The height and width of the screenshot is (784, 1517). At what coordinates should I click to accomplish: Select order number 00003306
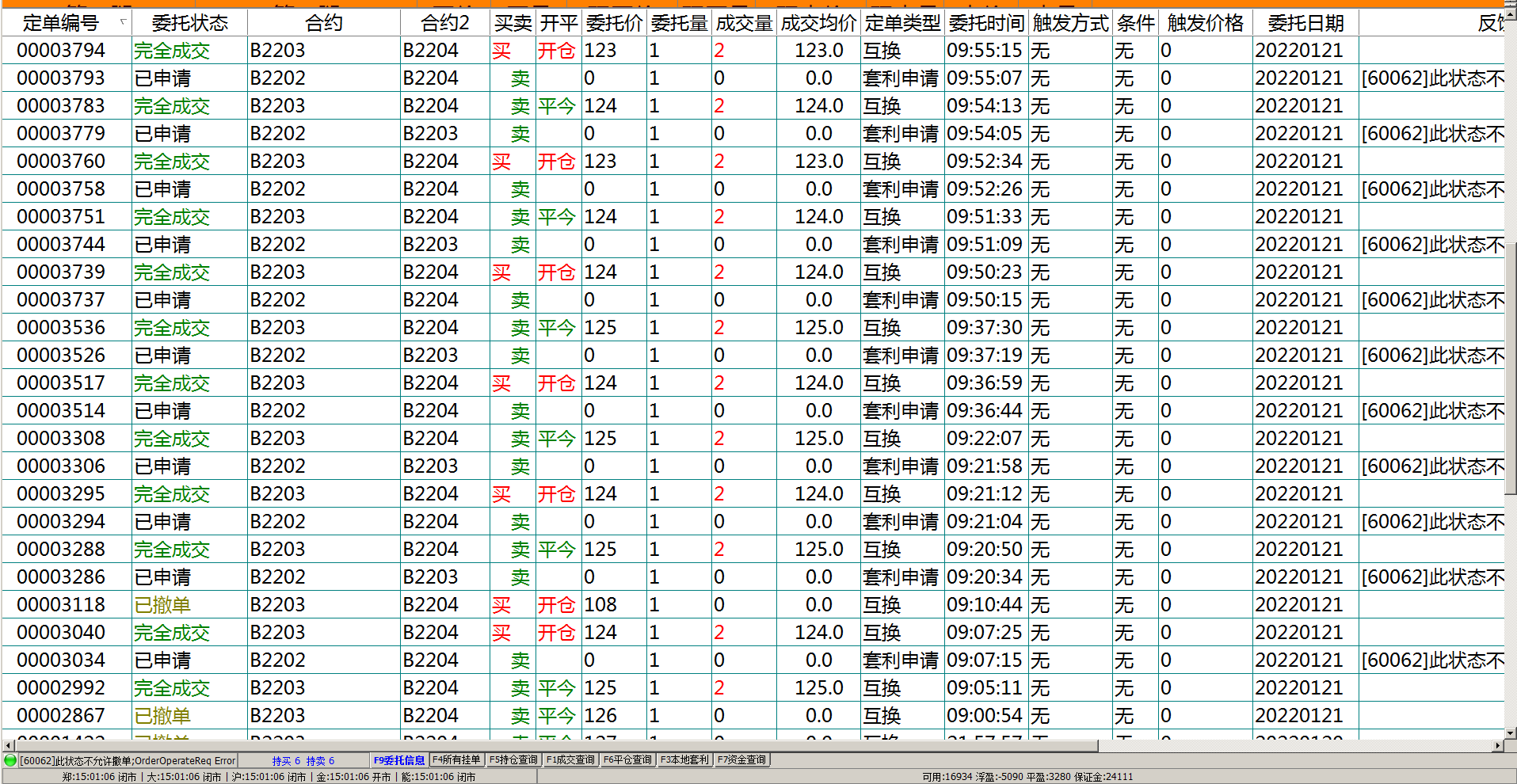[61, 466]
